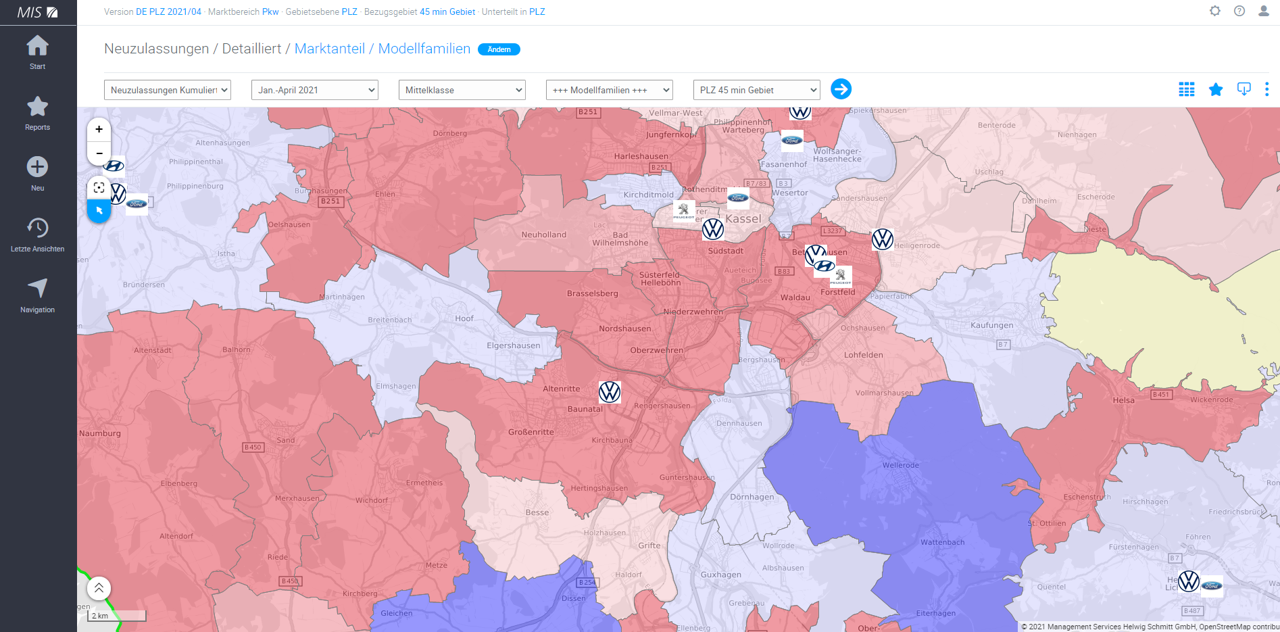Open the three-dot more options menu
The image size is (1280, 632).
(x=1266, y=89)
